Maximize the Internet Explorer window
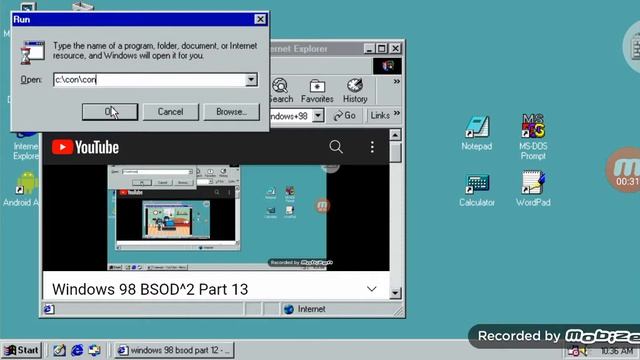 (x=381, y=49)
